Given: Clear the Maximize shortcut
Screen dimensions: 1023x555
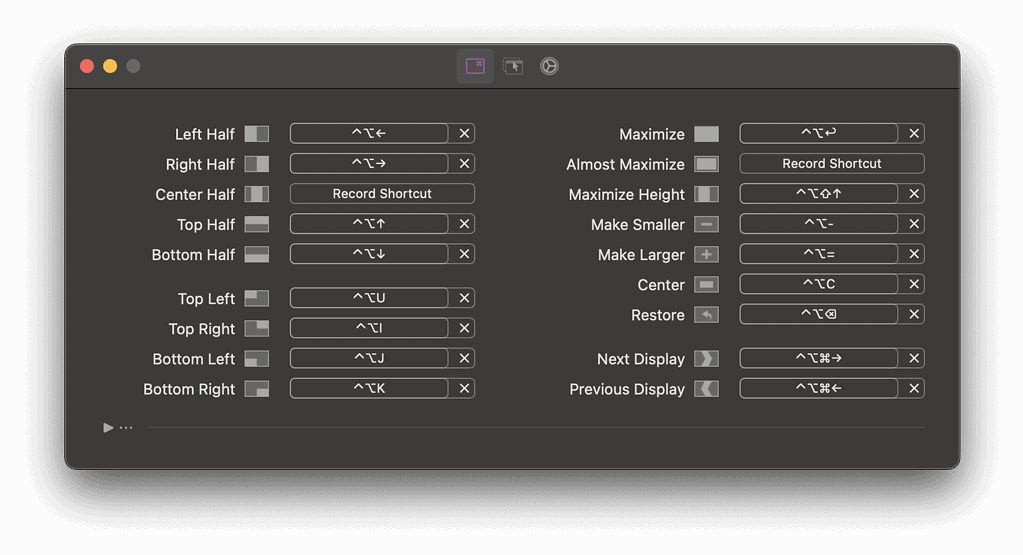Looking at the screenshot, I should pos(913,134).
